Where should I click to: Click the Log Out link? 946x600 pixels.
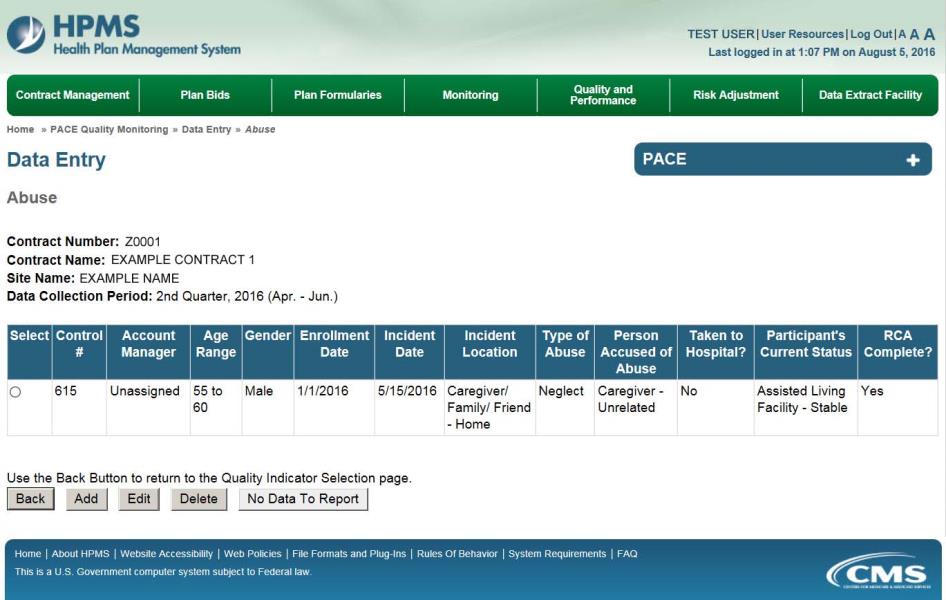871,34
